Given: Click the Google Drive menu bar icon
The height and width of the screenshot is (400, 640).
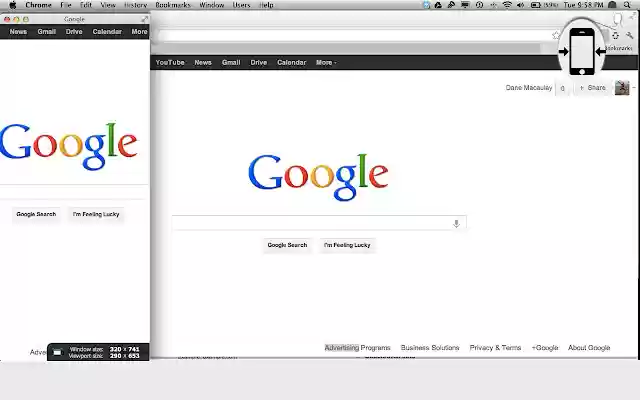Looking at the screenshot, I should click(438, 5).
